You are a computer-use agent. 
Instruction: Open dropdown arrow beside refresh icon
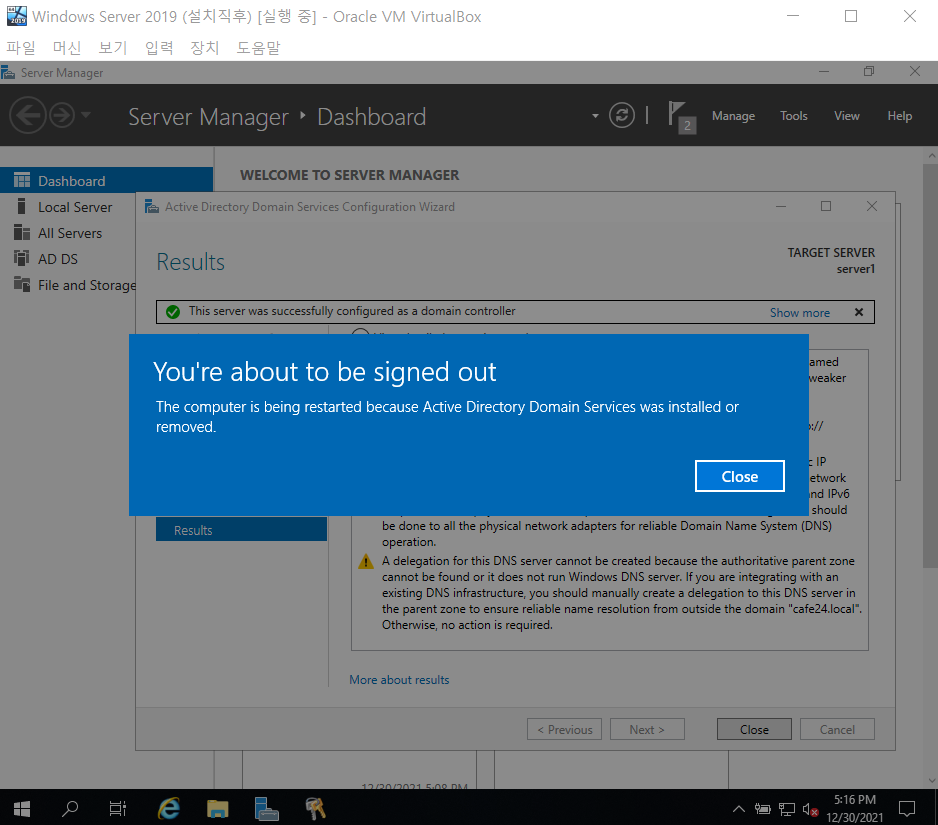click(x=595, y=115)
